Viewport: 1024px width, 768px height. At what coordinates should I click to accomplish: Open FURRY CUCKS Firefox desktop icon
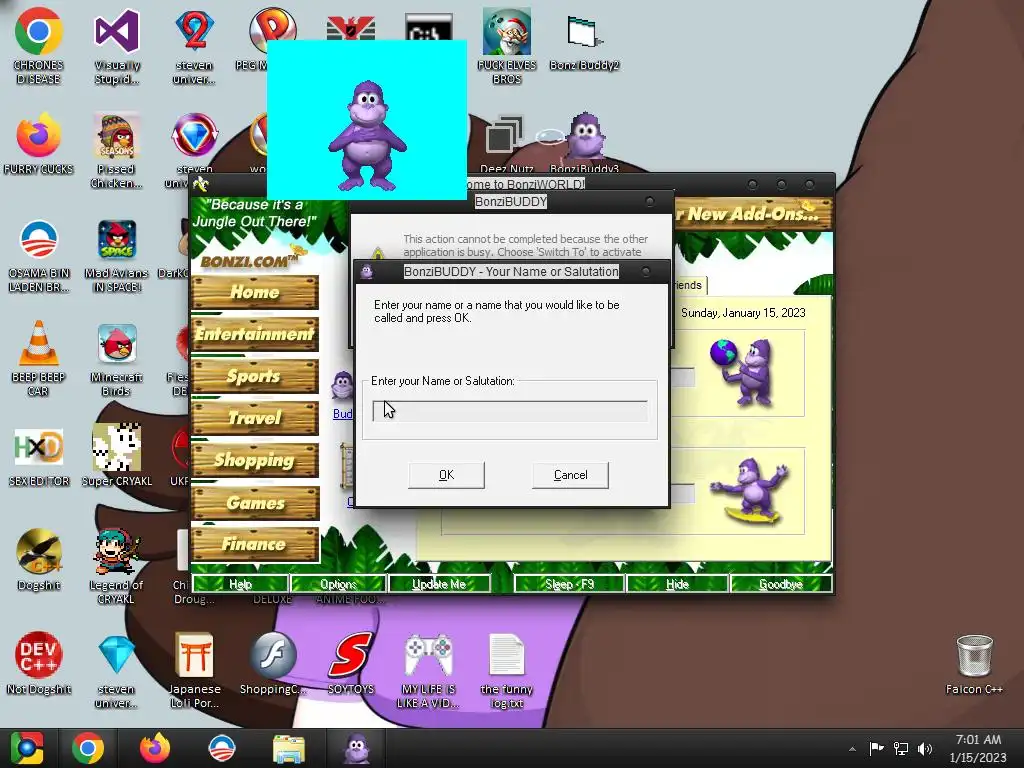pos(39,144)
